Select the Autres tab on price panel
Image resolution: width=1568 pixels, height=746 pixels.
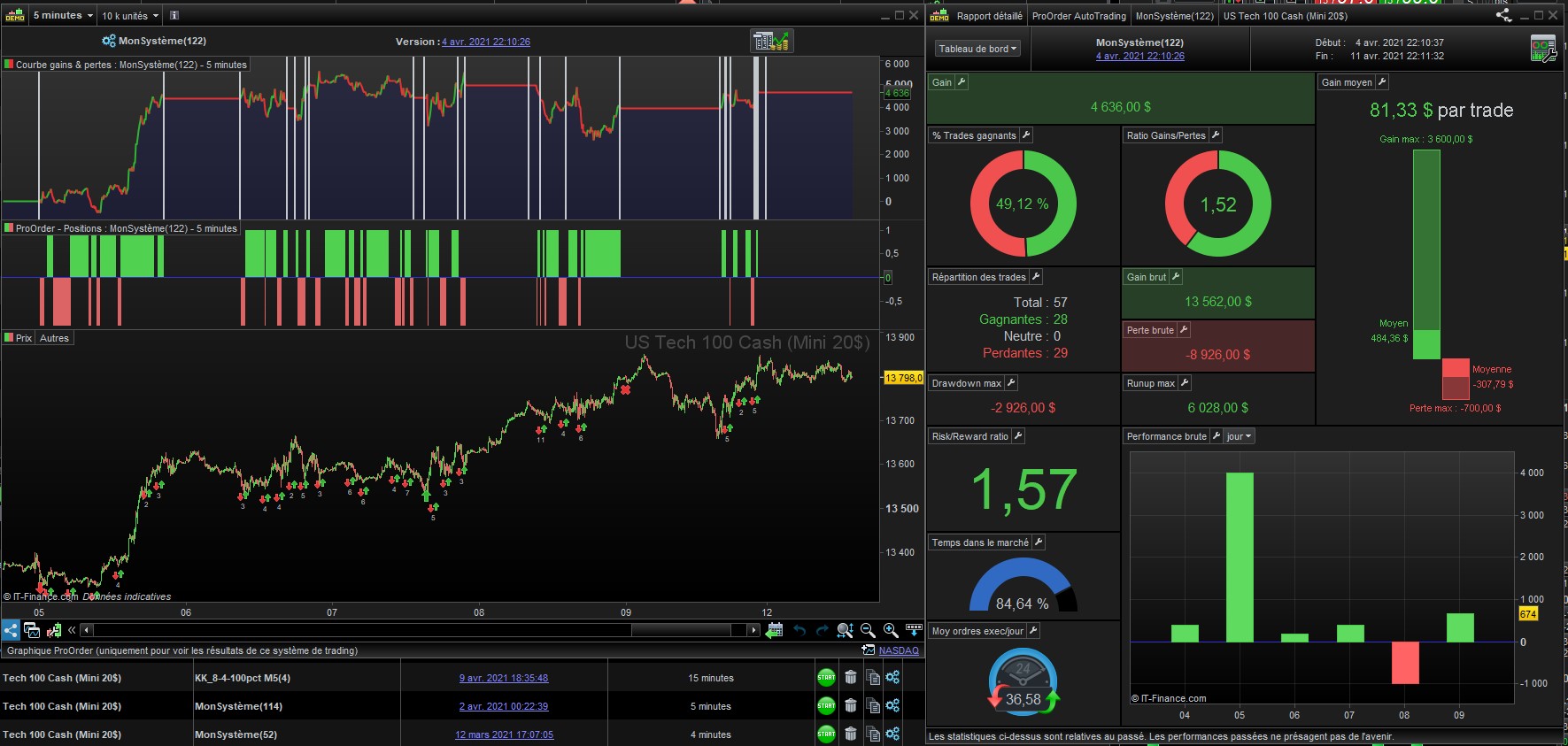tap(54, 338)
